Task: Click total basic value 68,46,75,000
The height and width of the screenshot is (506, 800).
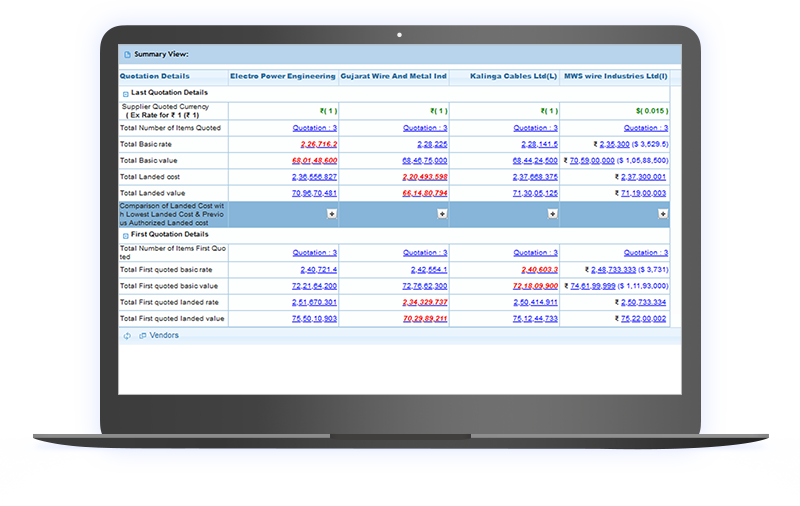Action: (x=424, y=161)
